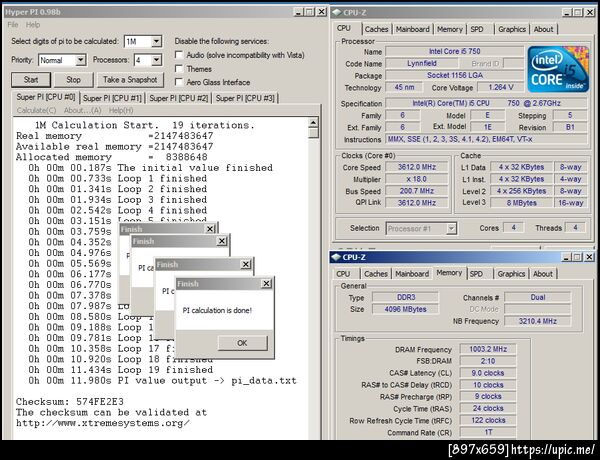Open Memory tab in upper CPU-Z window
Viewport: 600px width, 460px height.
tap(450, 29)
